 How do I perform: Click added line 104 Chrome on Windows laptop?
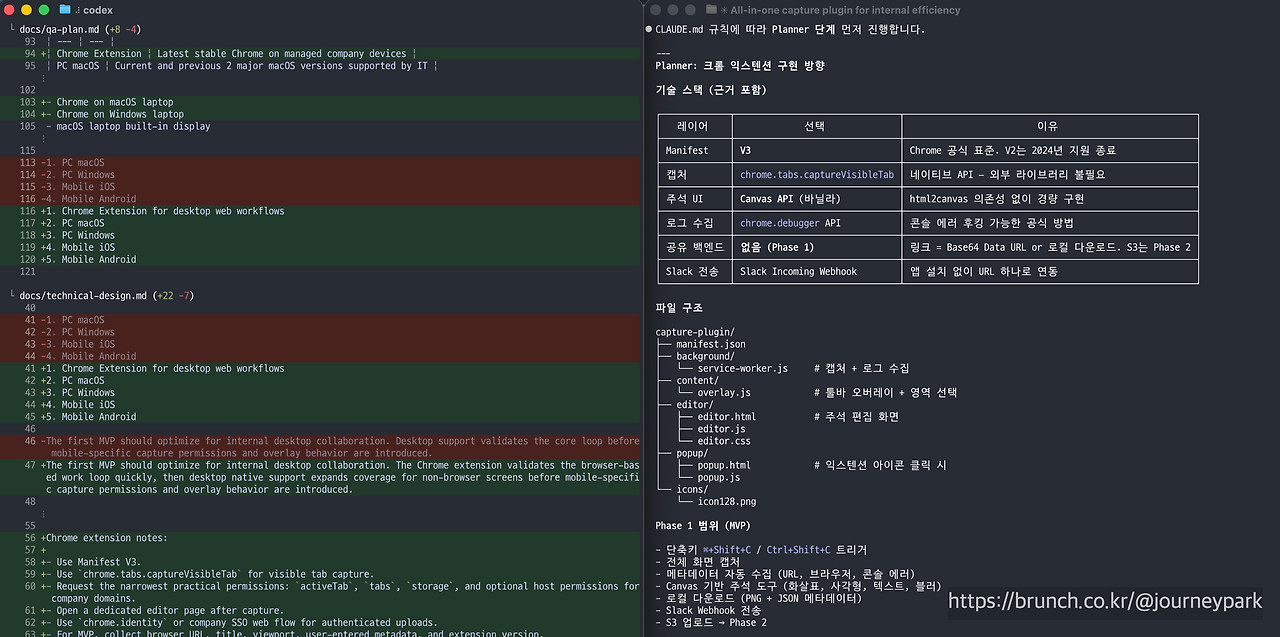[320, 114]
